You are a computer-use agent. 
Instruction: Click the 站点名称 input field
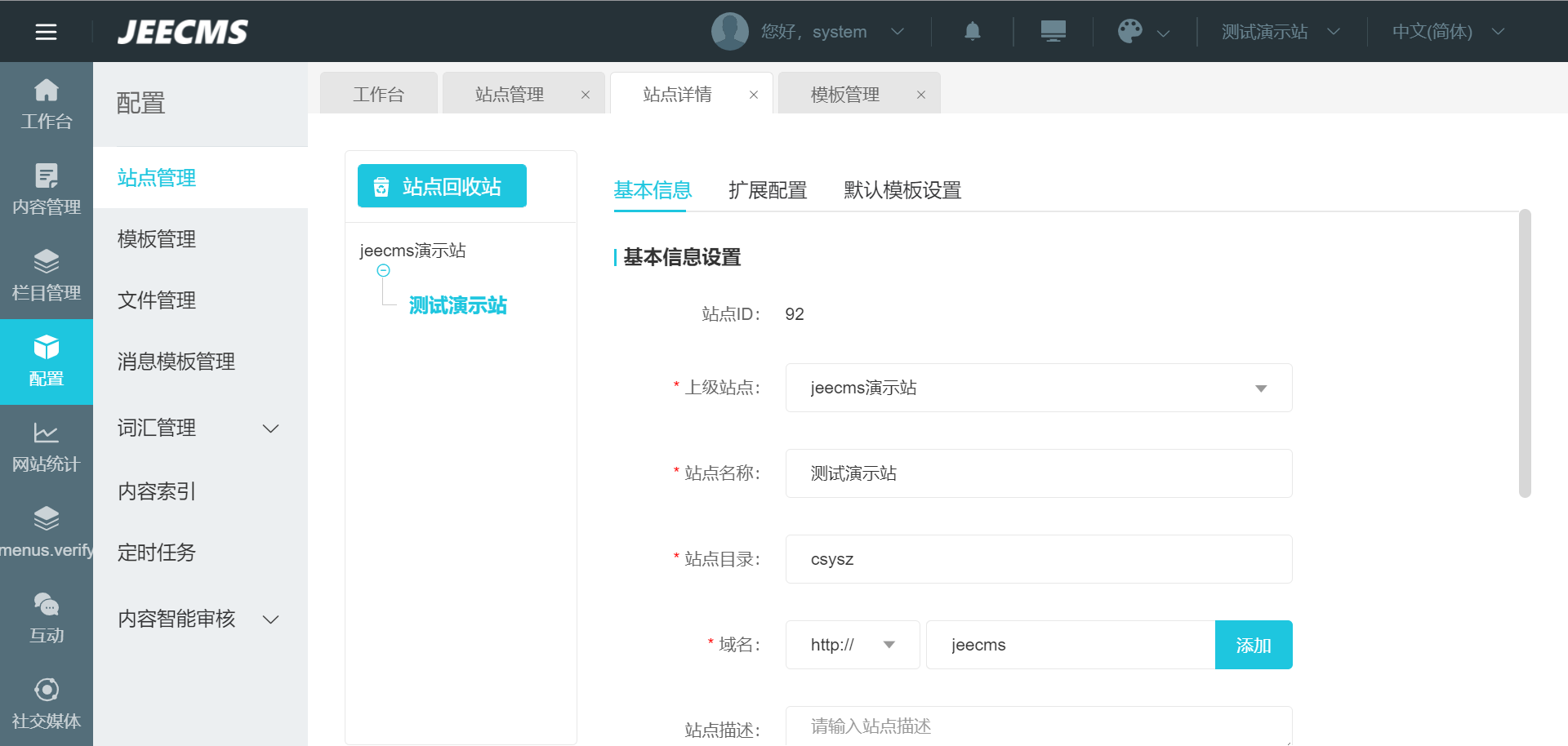(x=1038, y=473)
